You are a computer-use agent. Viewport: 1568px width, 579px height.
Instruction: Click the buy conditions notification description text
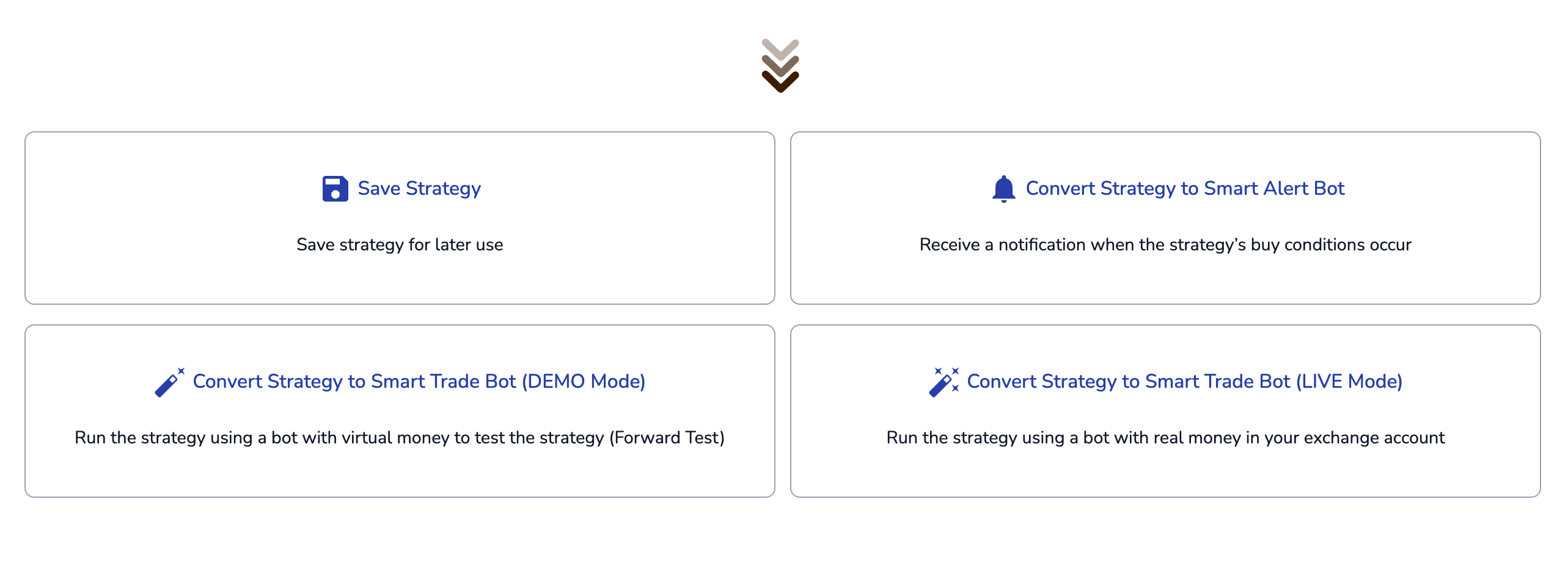pyautogui.click(x=1165, y=245)
